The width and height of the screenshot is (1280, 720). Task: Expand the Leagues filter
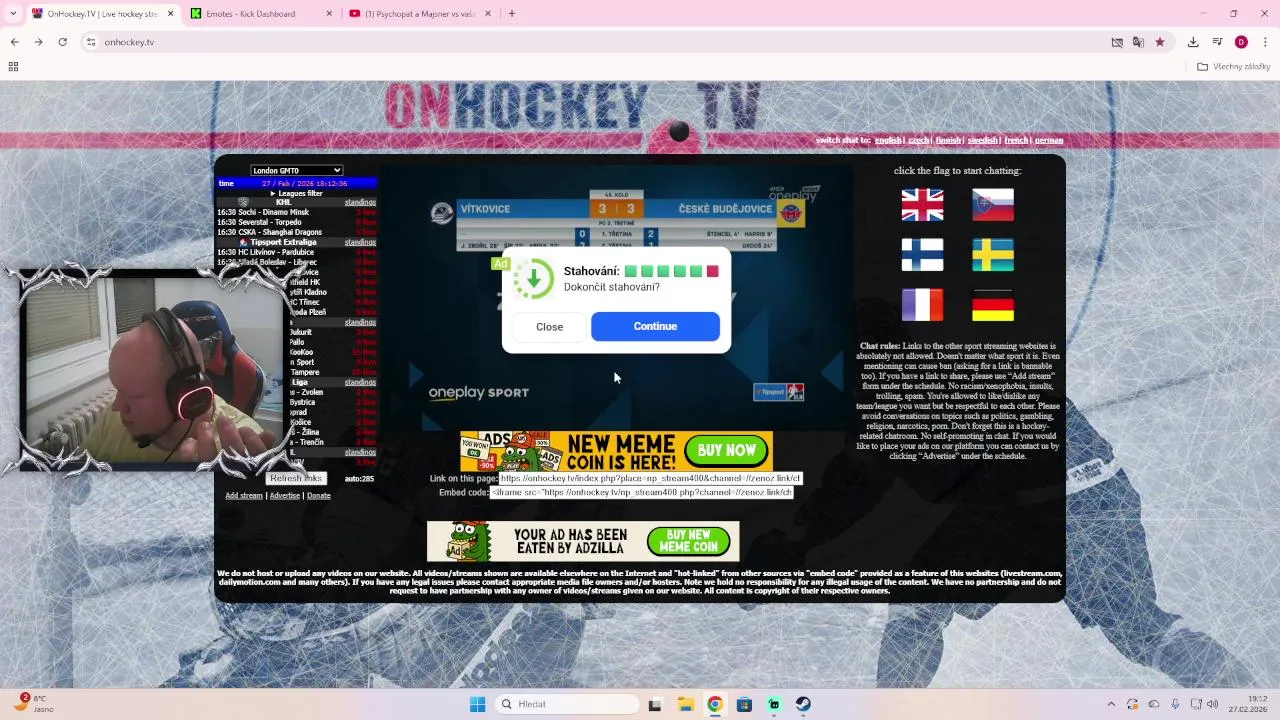[x=296, y=193]
